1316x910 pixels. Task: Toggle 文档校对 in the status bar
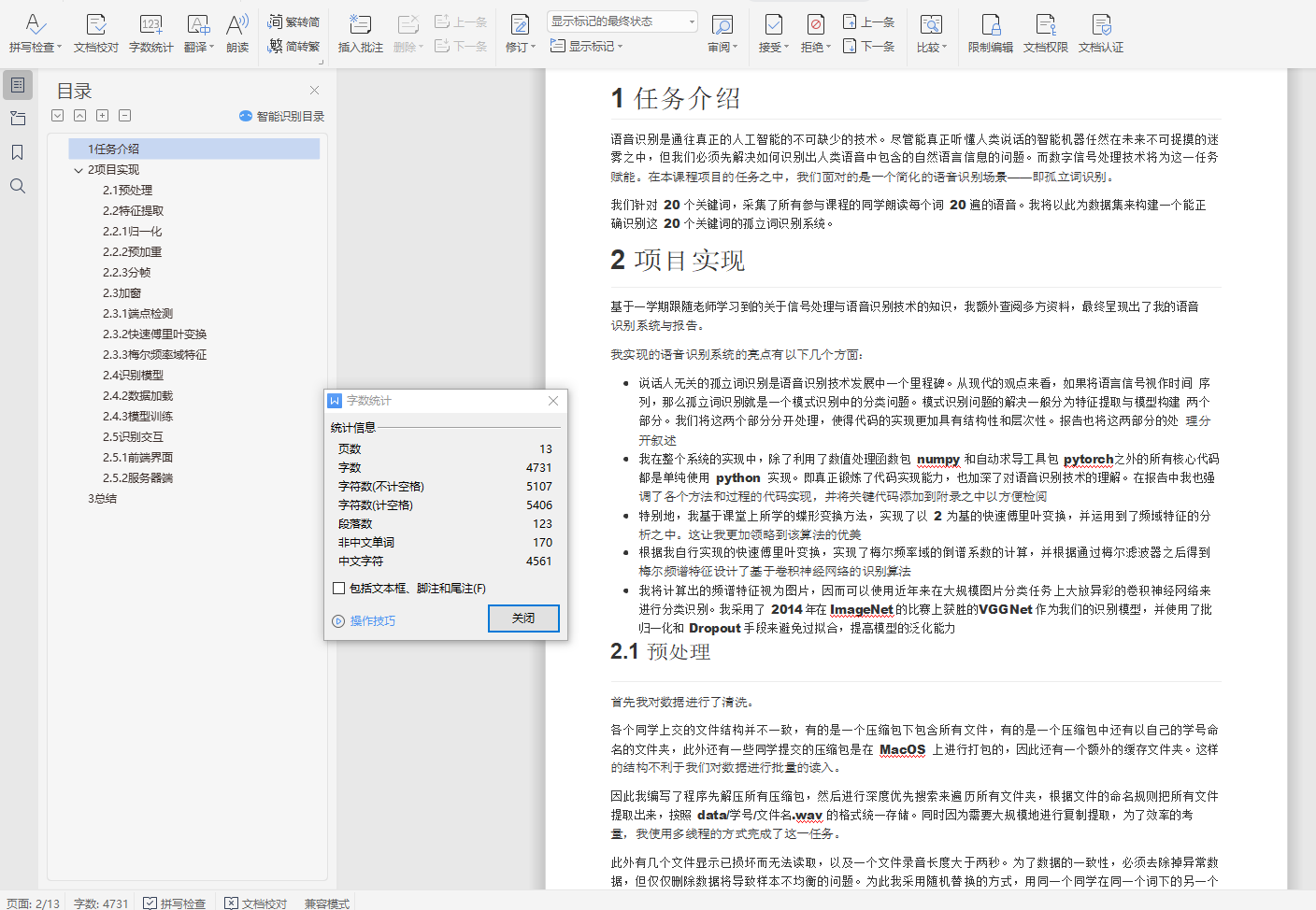pyautogui.click(x=256, y=903)
